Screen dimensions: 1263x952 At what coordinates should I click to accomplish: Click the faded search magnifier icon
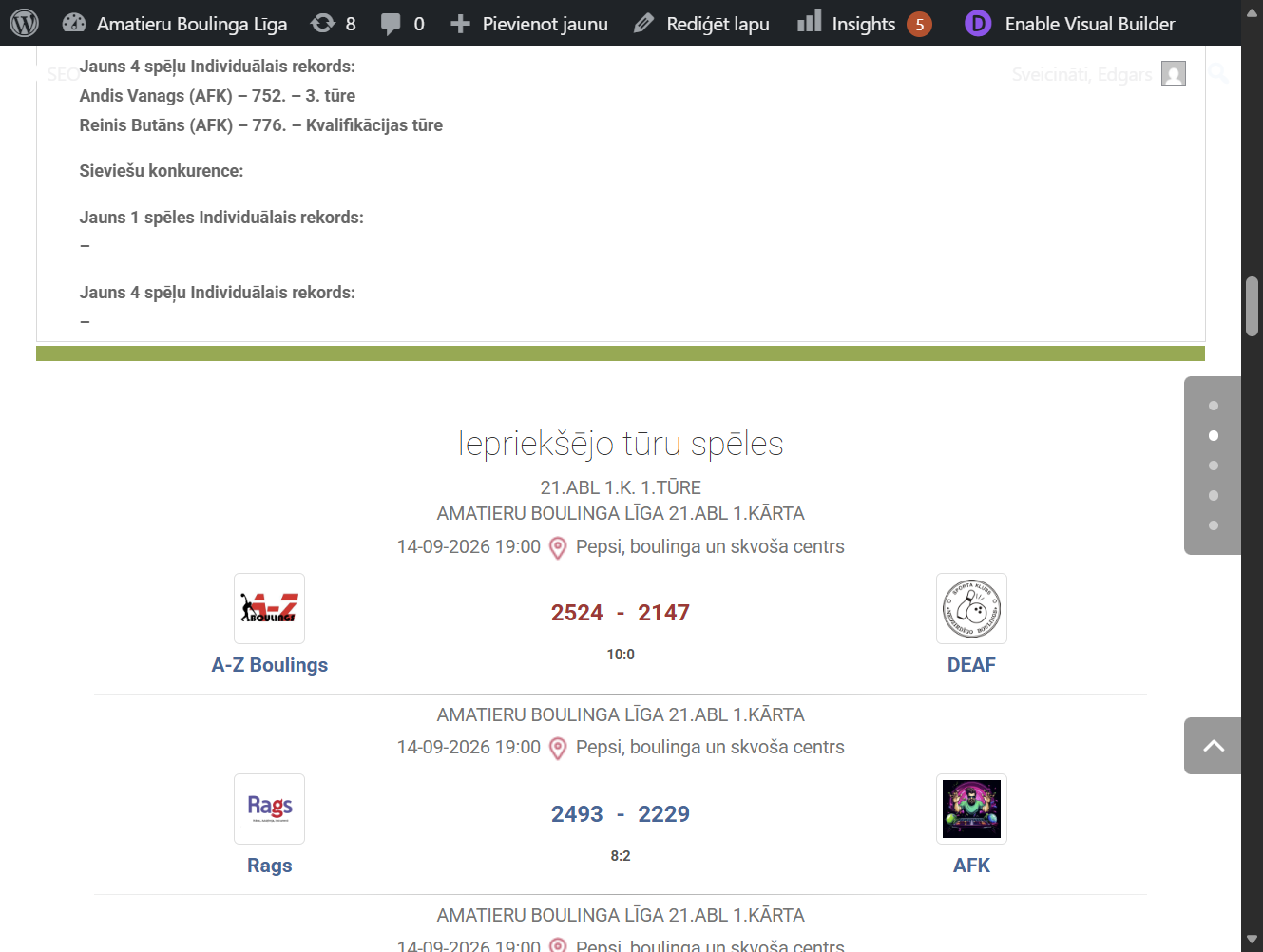[x=1217, y=73]
